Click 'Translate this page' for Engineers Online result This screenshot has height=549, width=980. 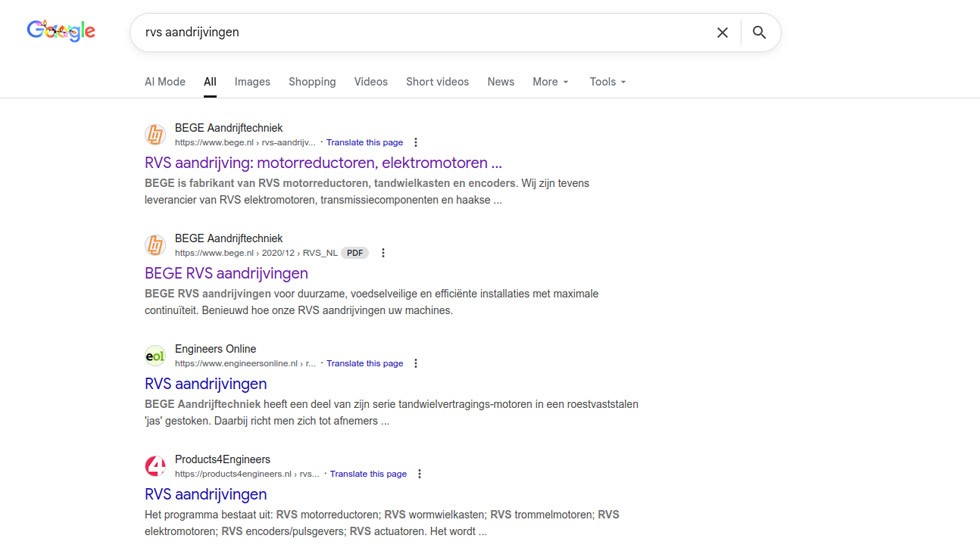pyautogui.click(x=364, y=363)
